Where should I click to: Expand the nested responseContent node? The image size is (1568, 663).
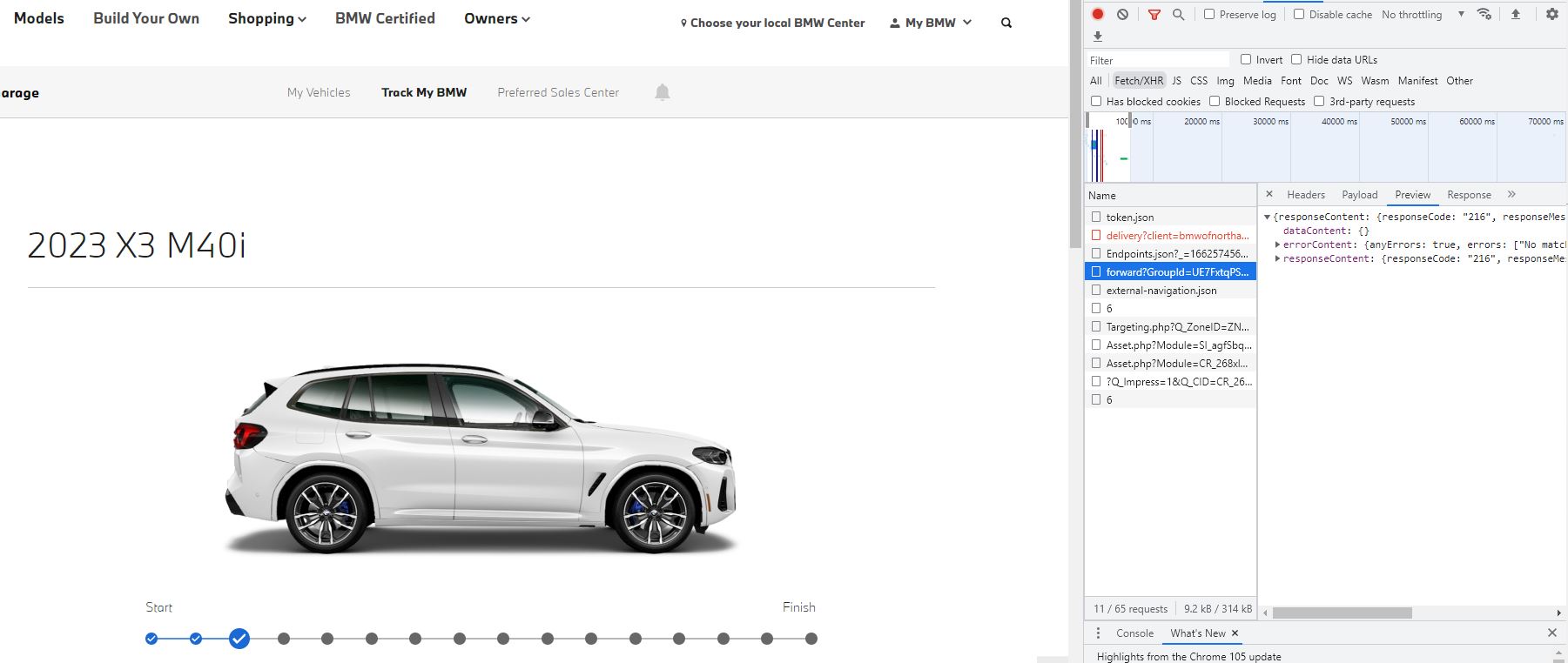click(x=1277, y=258)
